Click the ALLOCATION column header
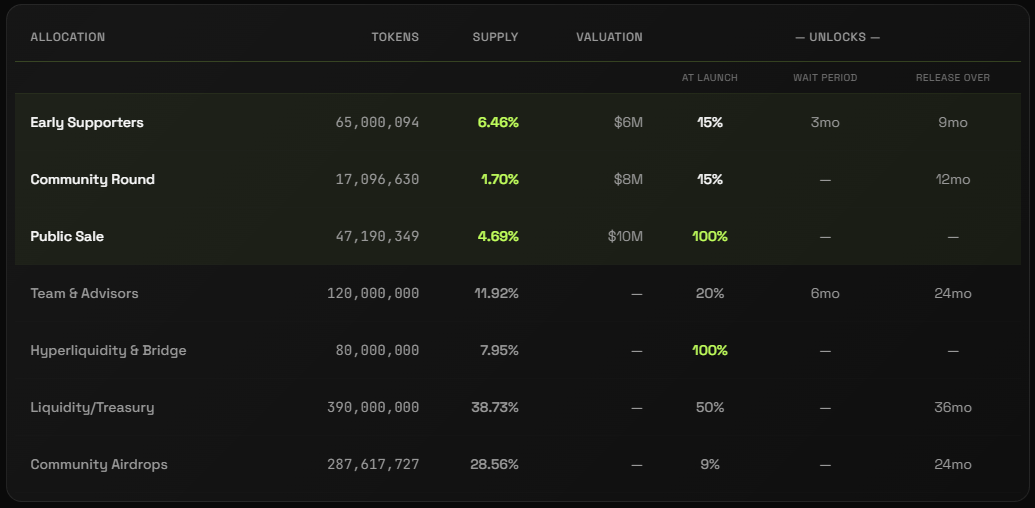Screen dimensions: 1035x508 coord(67,38)
